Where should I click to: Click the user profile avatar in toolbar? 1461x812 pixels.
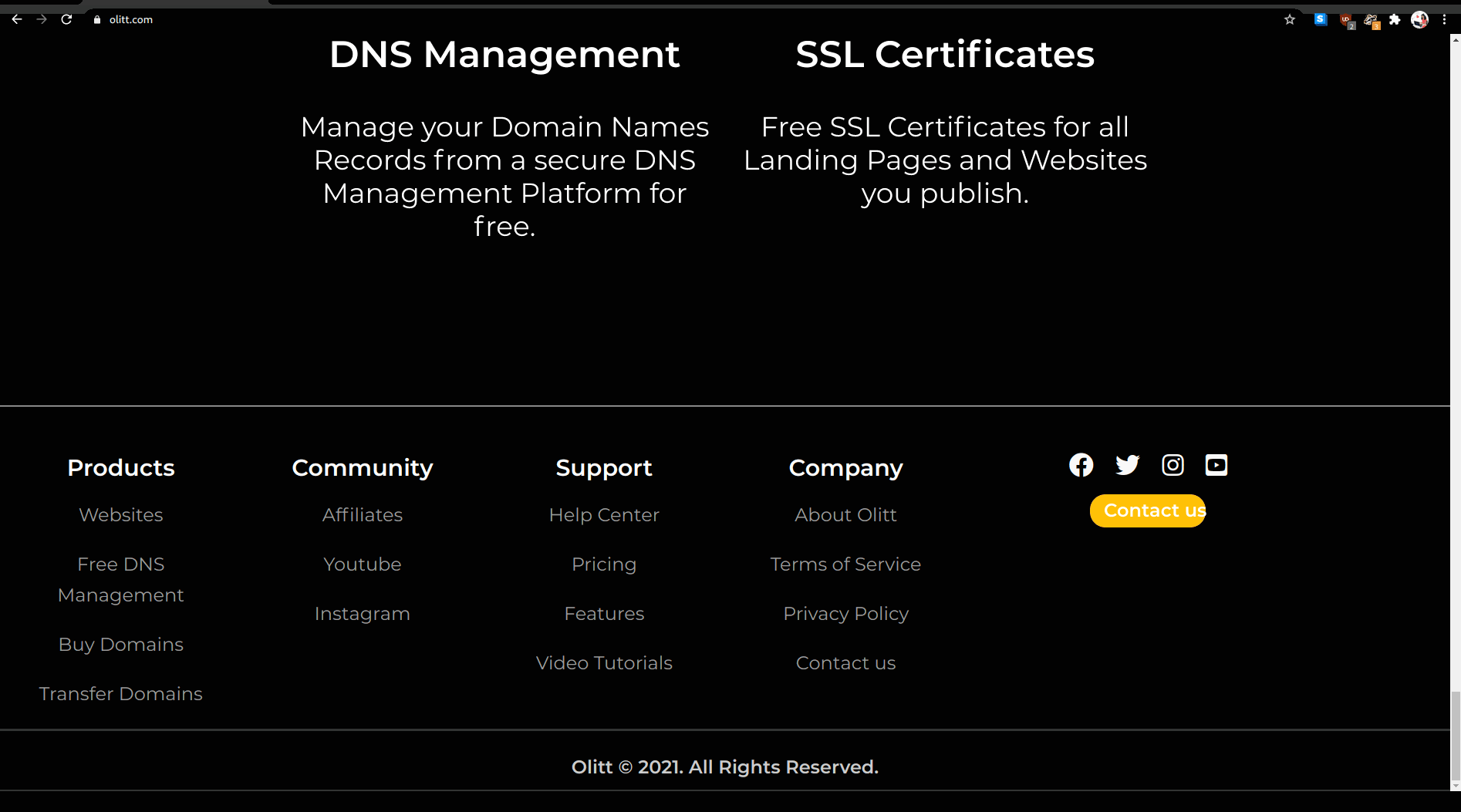point(1419,19)
